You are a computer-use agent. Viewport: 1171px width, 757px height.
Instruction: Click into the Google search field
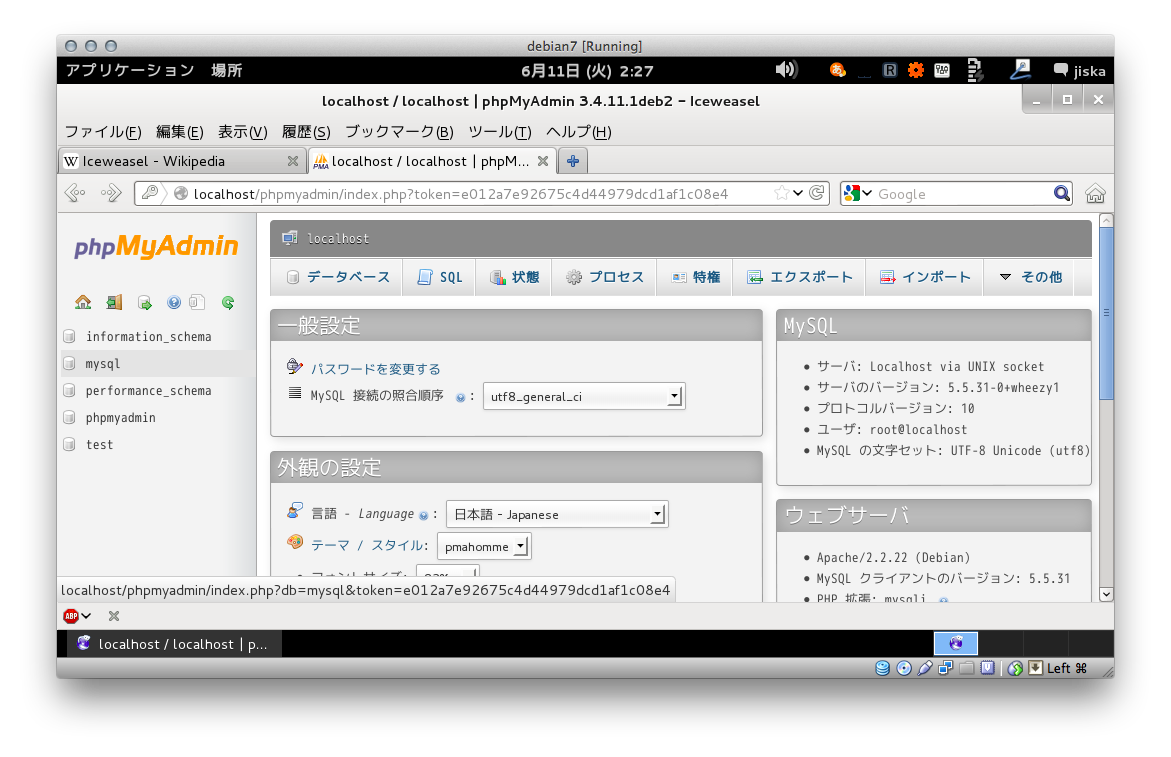pos(963,194)
